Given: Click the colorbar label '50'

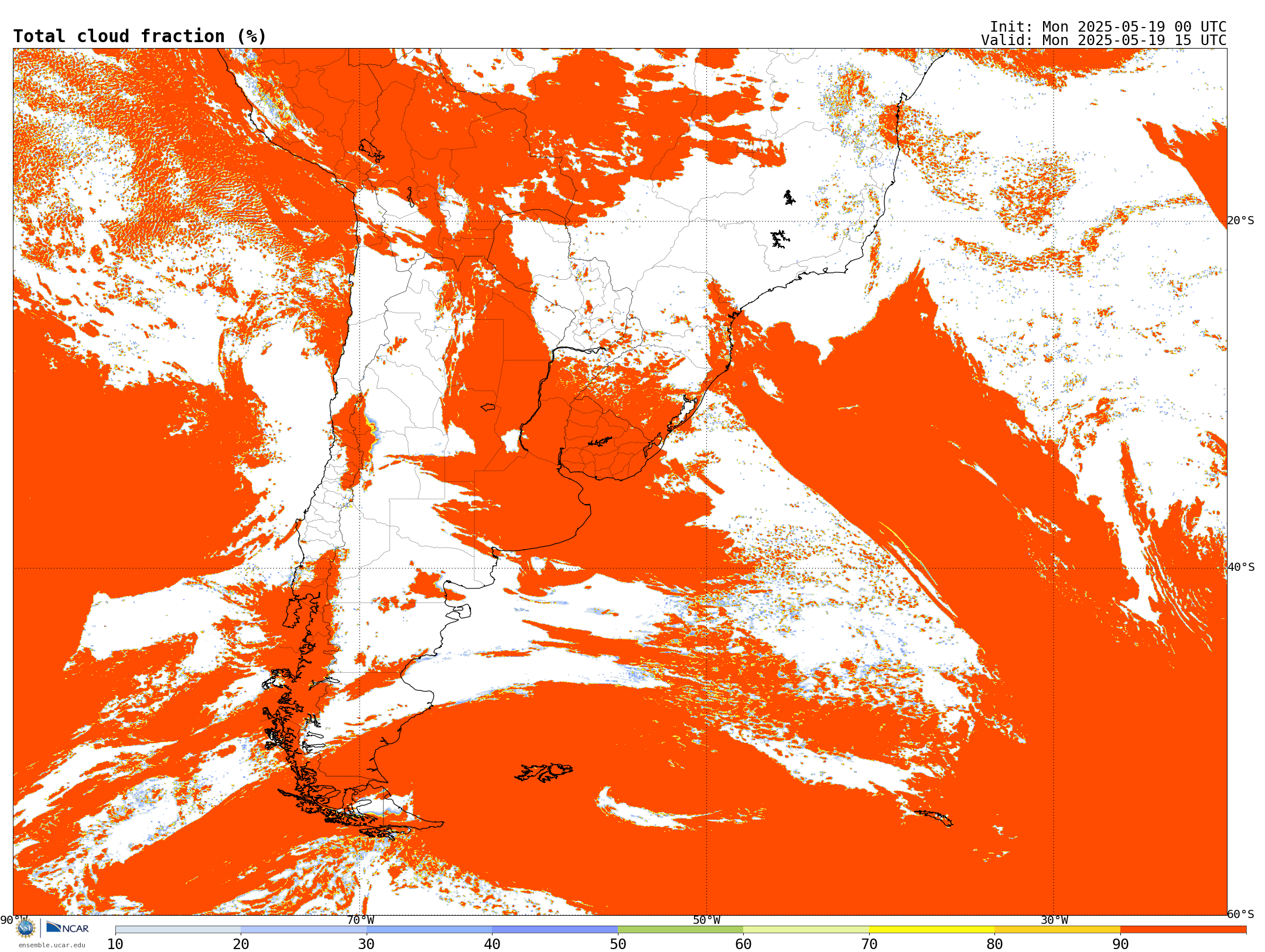Looking at the screenshot, I should pyautogui.click(x=618, y=944).
